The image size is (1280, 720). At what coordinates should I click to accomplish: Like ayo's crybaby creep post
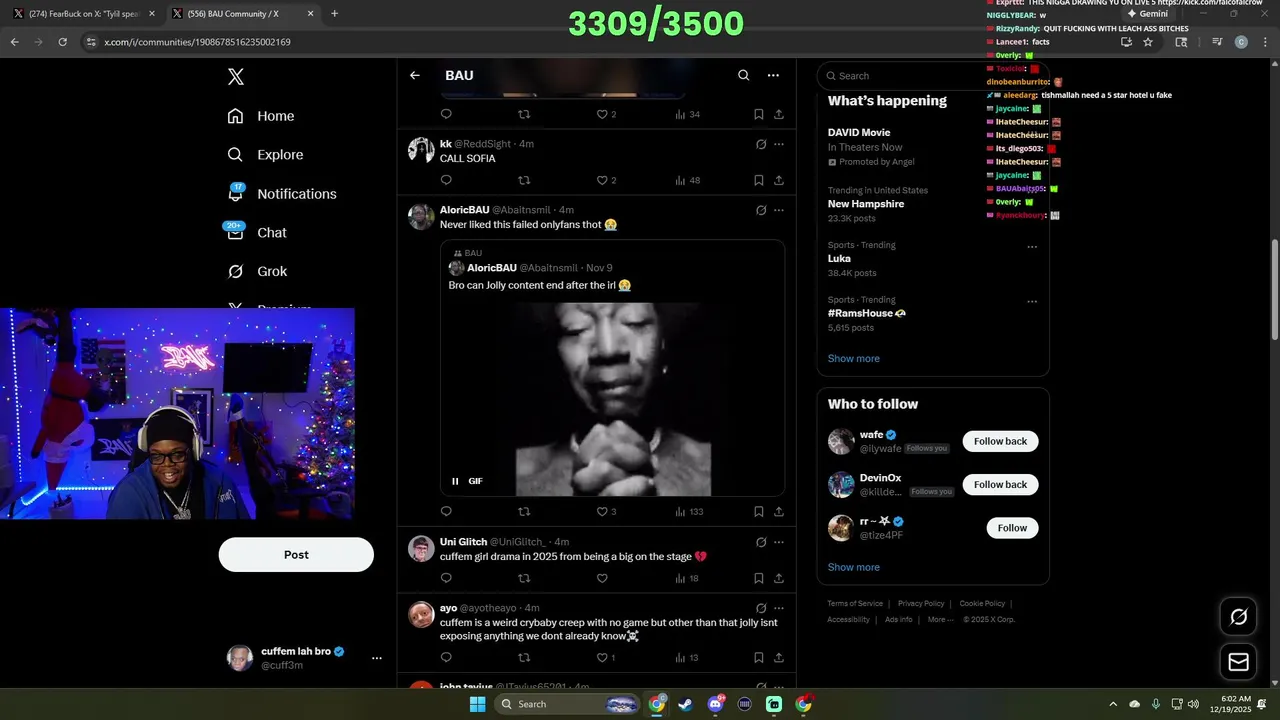[x=605, y=657]
